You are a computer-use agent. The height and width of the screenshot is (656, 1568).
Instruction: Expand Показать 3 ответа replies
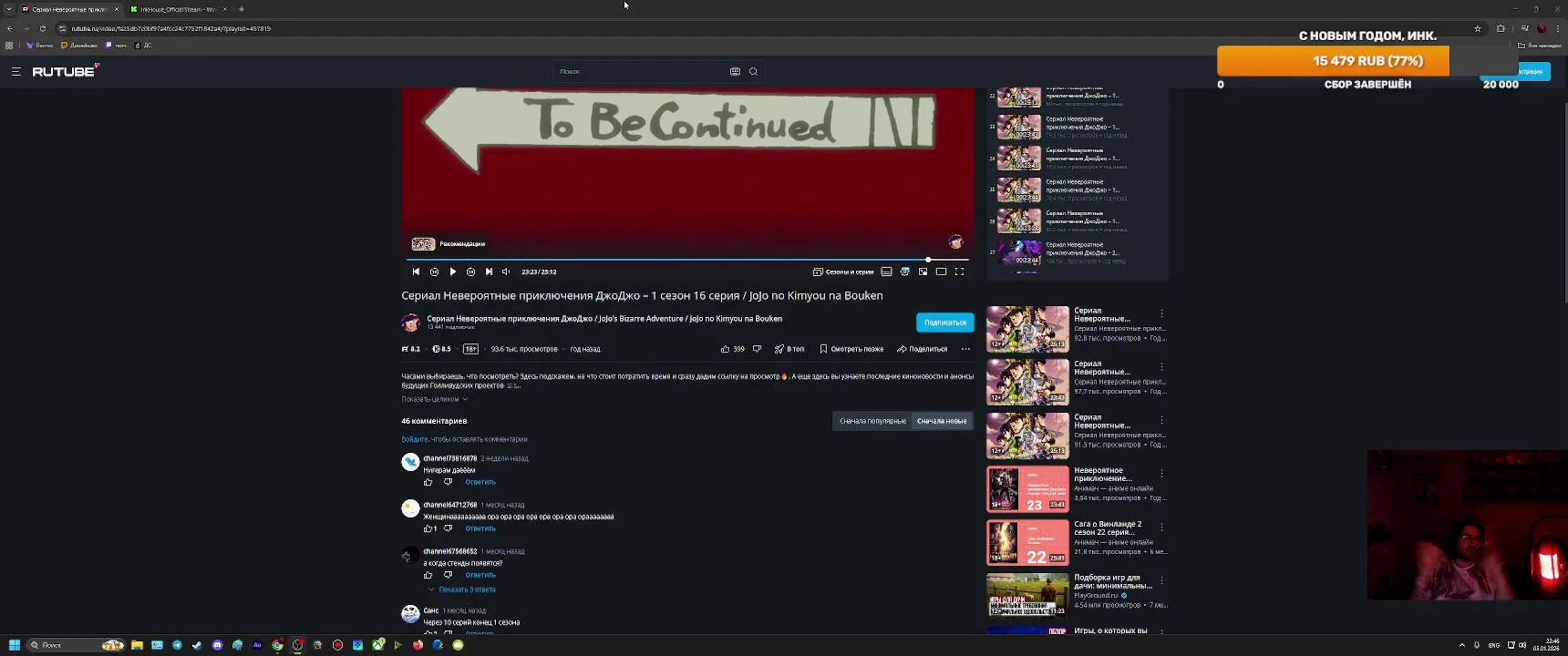(462, 589)
